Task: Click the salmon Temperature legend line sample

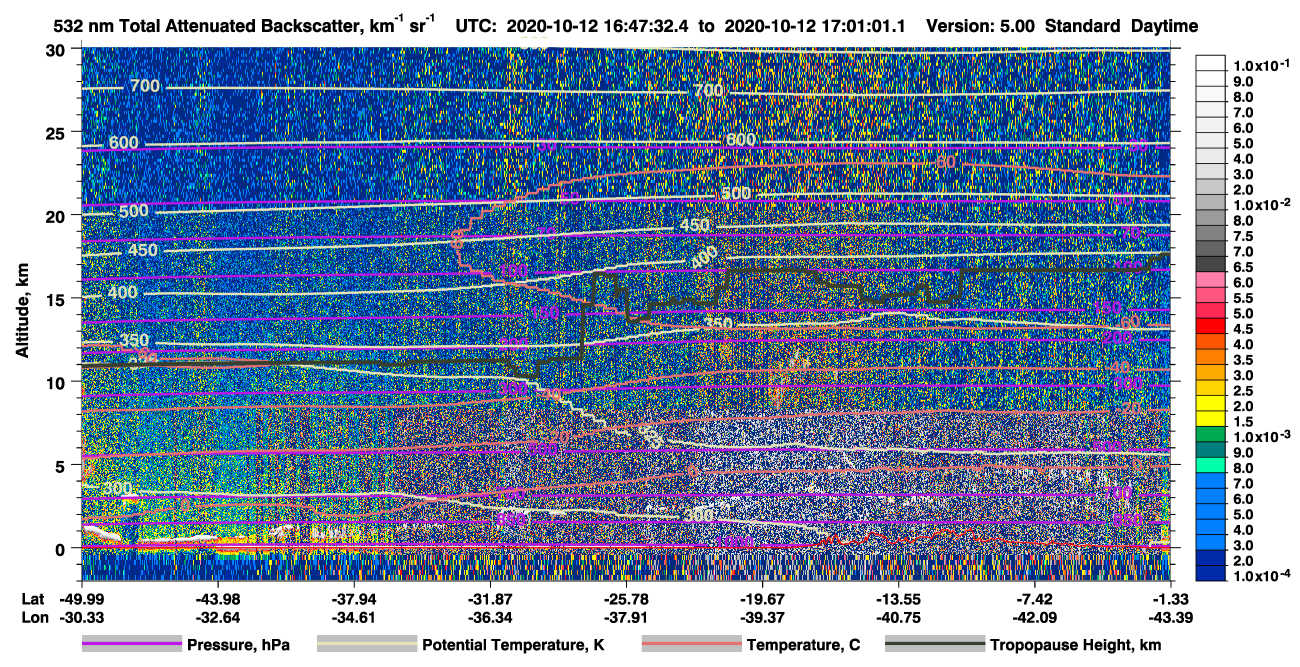Action: pyautogui.click(x=691, y=645)
